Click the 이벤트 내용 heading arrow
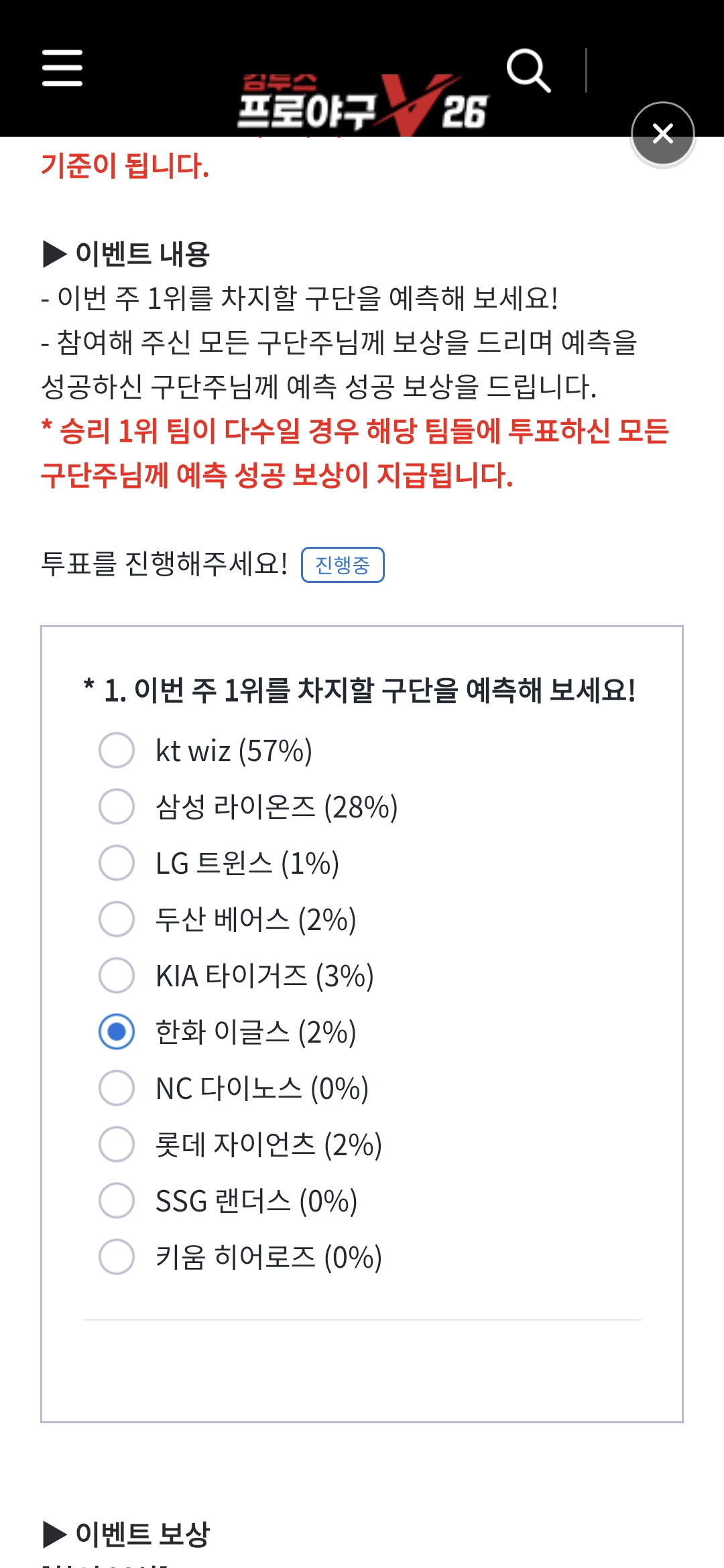The height and width of the screenshot is (1568, 724). click(55, 254)
